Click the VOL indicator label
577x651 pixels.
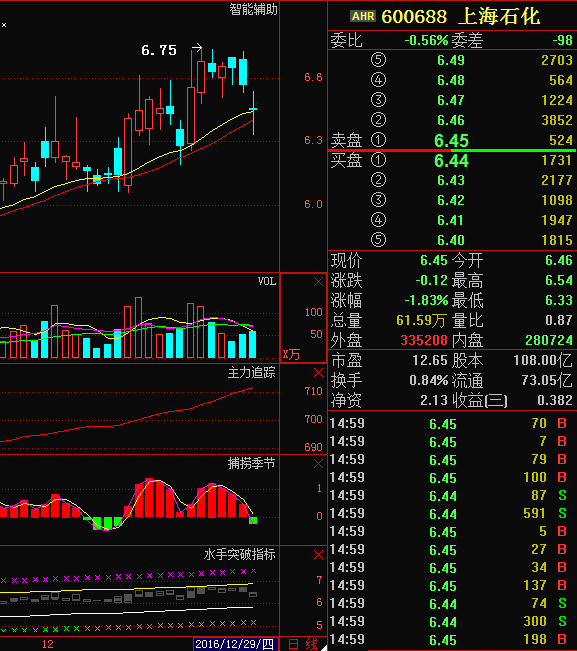[x=267, y=281]
